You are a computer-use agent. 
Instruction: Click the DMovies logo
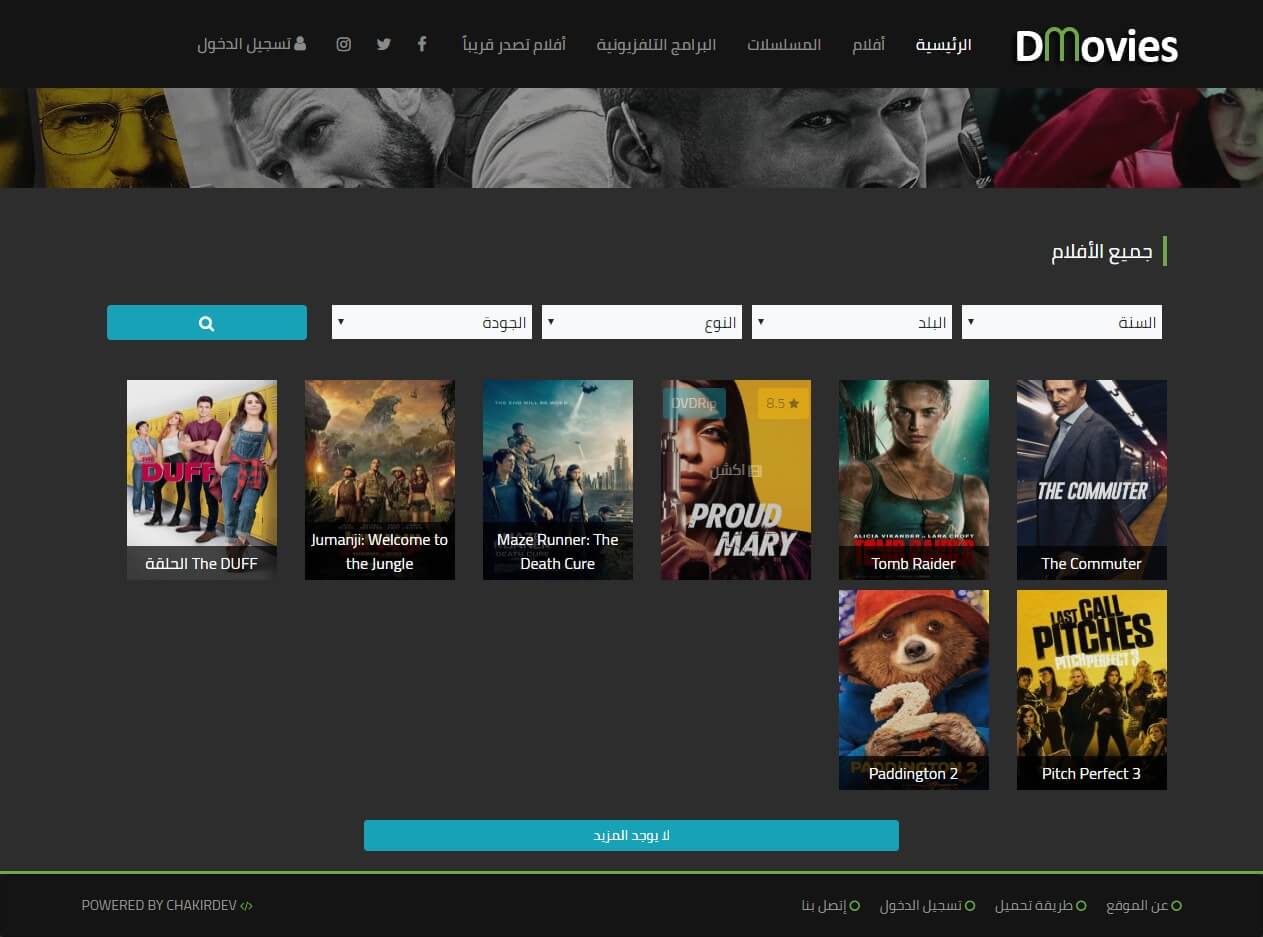1096,46
